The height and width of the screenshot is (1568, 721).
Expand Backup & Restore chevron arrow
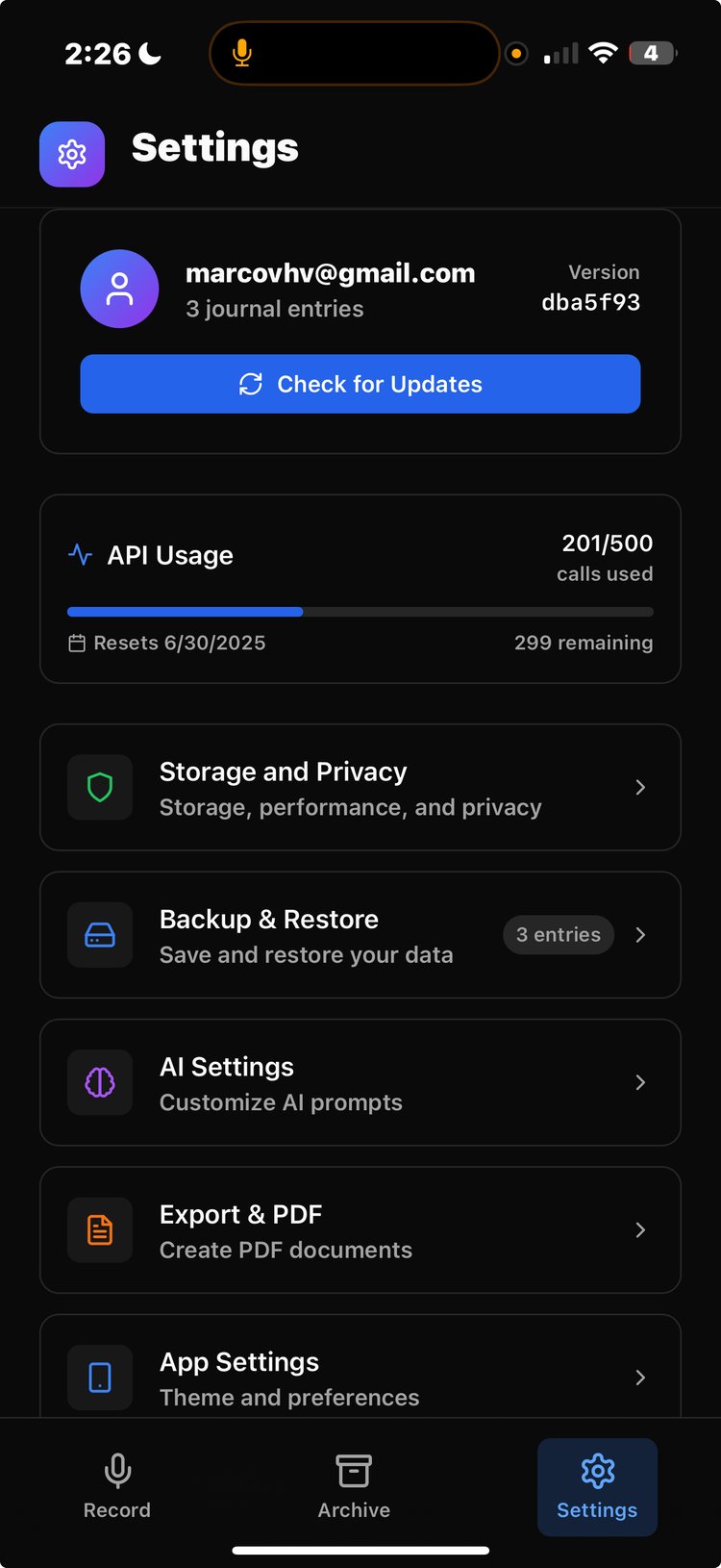coord(640,935)
